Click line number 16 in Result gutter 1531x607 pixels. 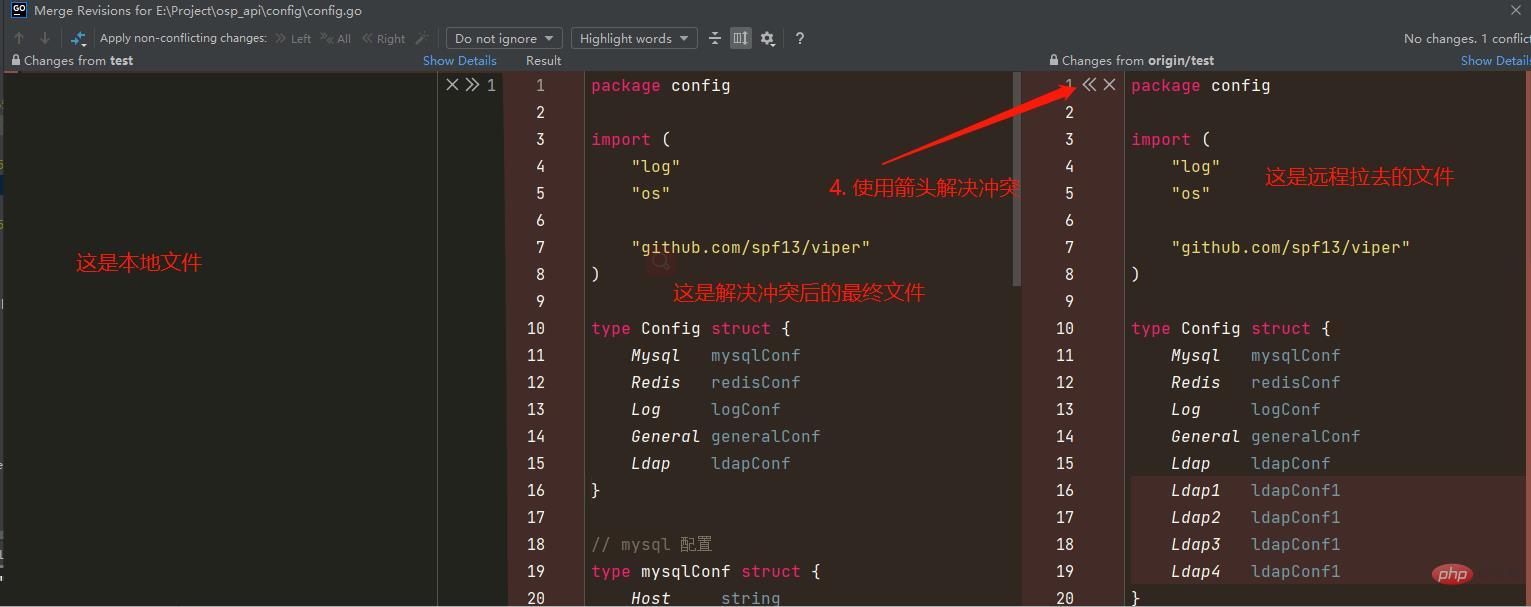pyautogui.click(x=536, y=490)
